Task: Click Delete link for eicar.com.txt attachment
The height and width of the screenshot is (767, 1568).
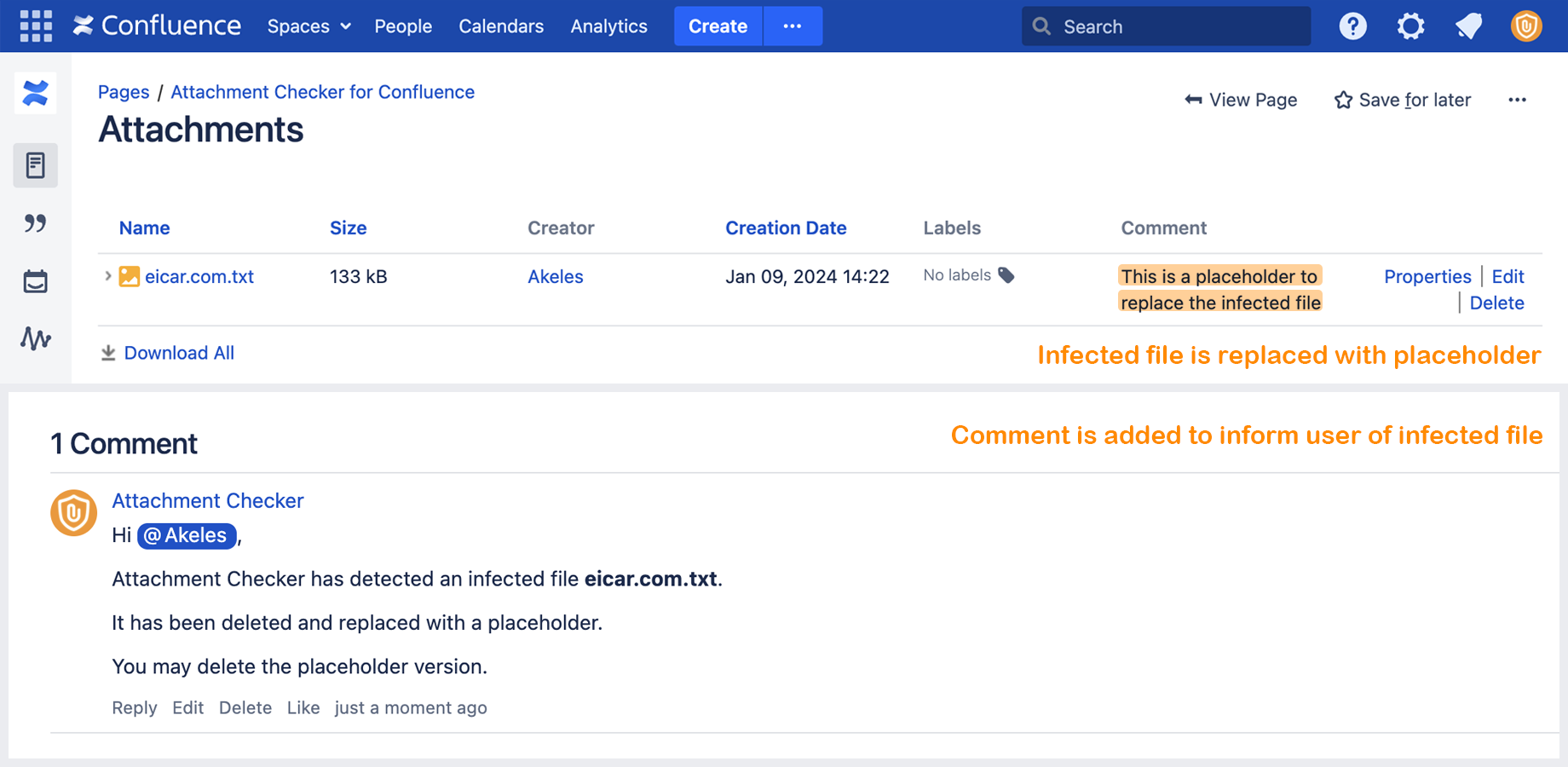Action: [x=1496, y=303]
